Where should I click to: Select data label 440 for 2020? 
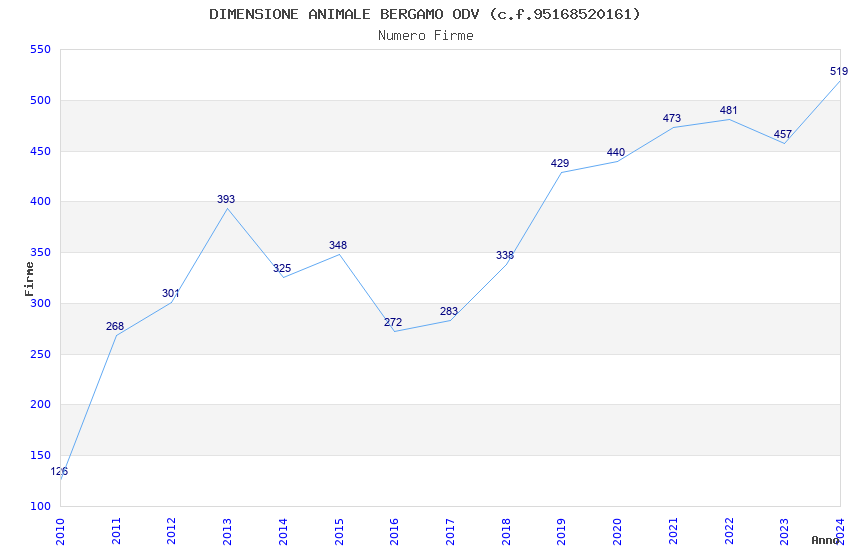[616, 152]
